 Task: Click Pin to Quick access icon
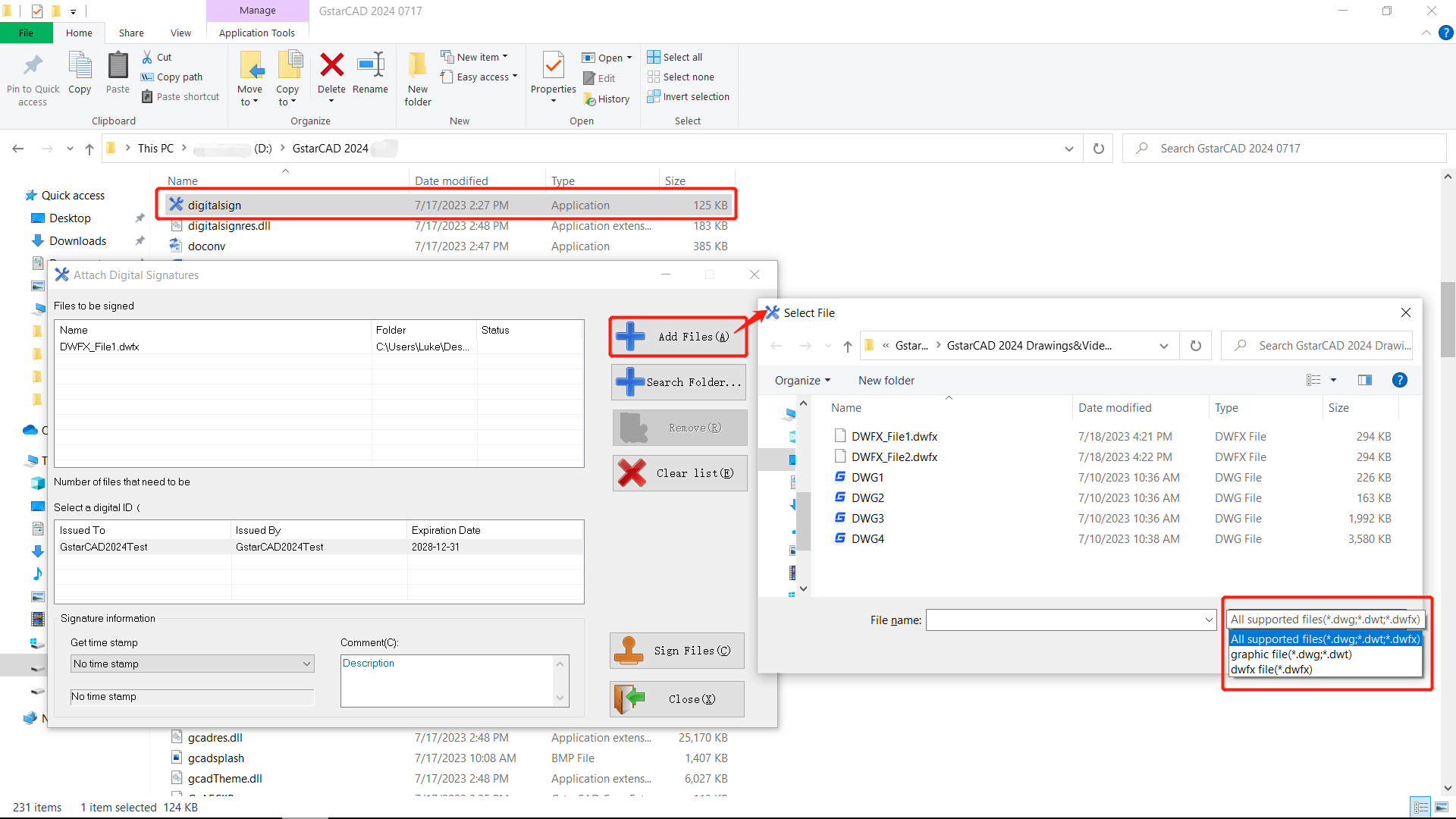click(33, 66)
